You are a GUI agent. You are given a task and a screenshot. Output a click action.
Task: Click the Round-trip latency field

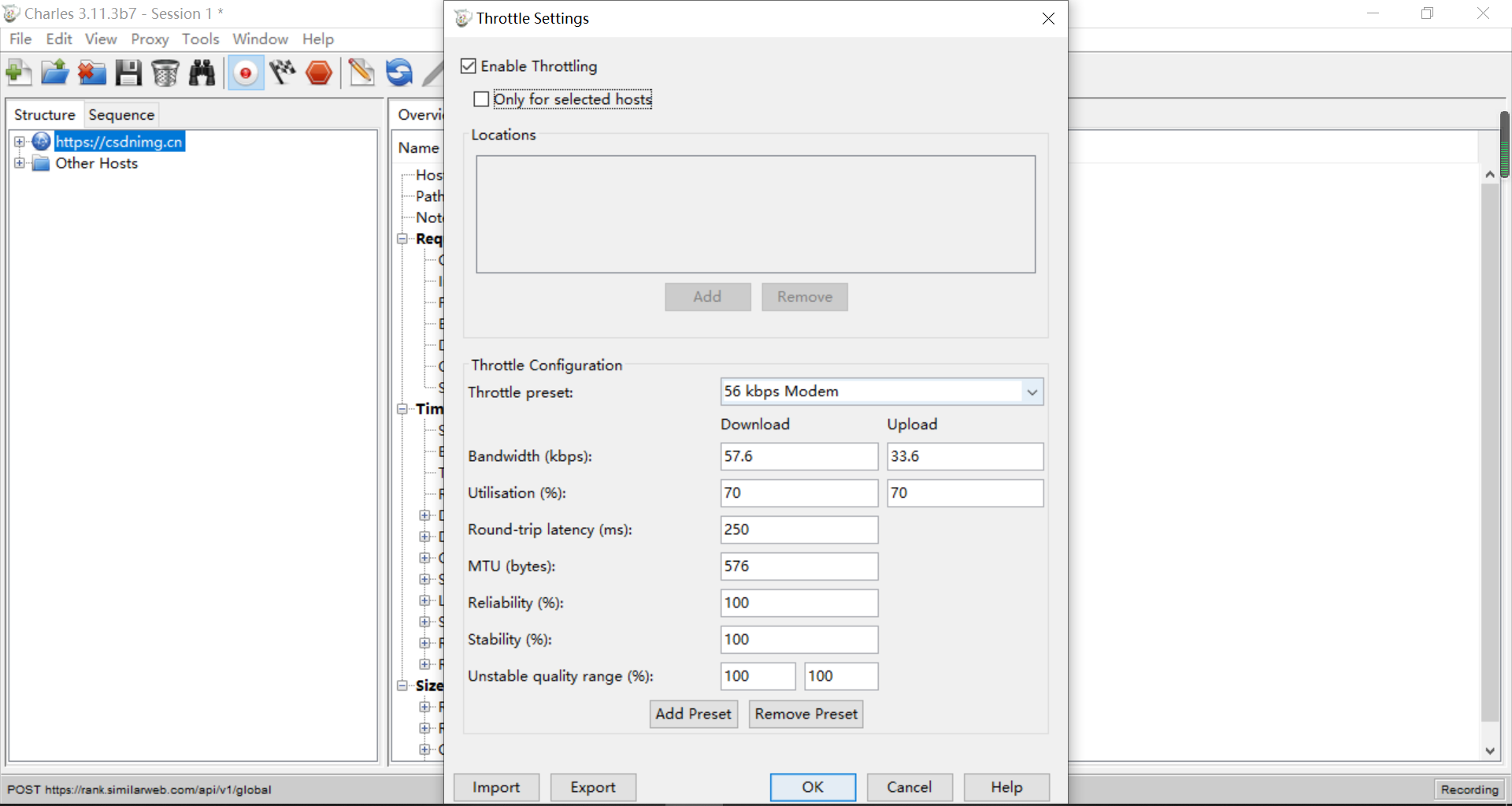click(x=799, y=529)
